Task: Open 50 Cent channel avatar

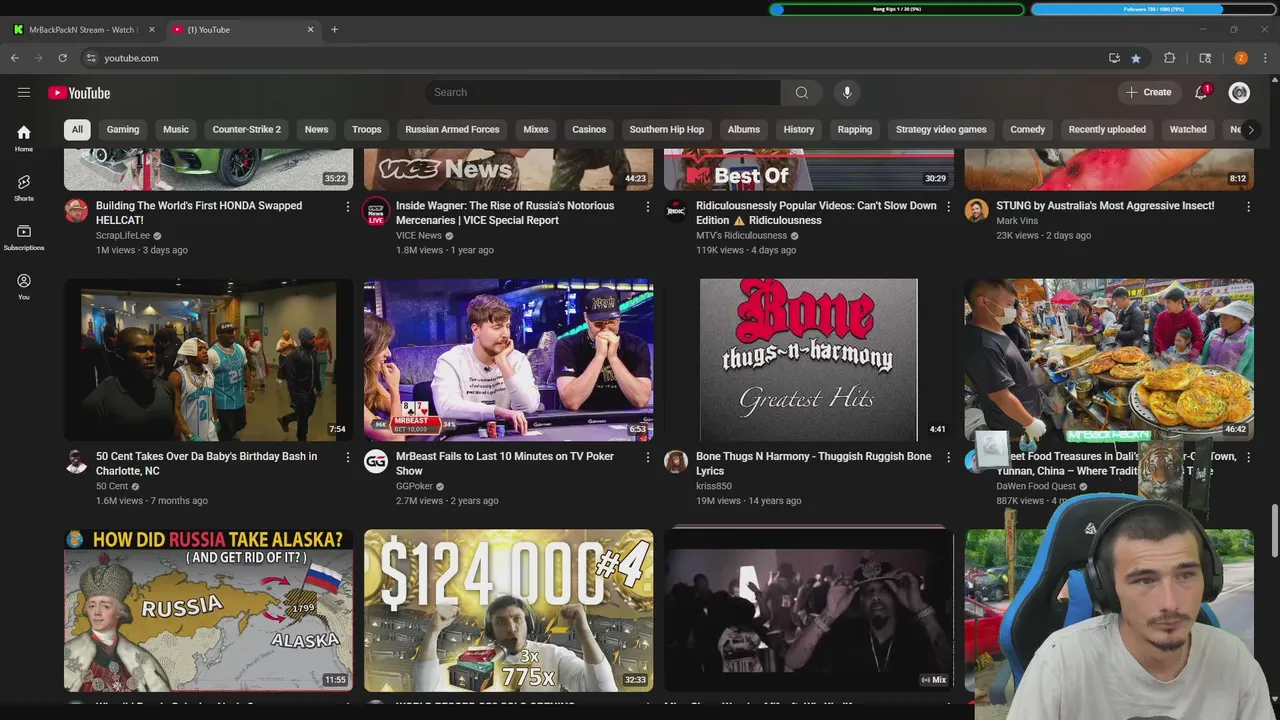Action: [76, 461]
